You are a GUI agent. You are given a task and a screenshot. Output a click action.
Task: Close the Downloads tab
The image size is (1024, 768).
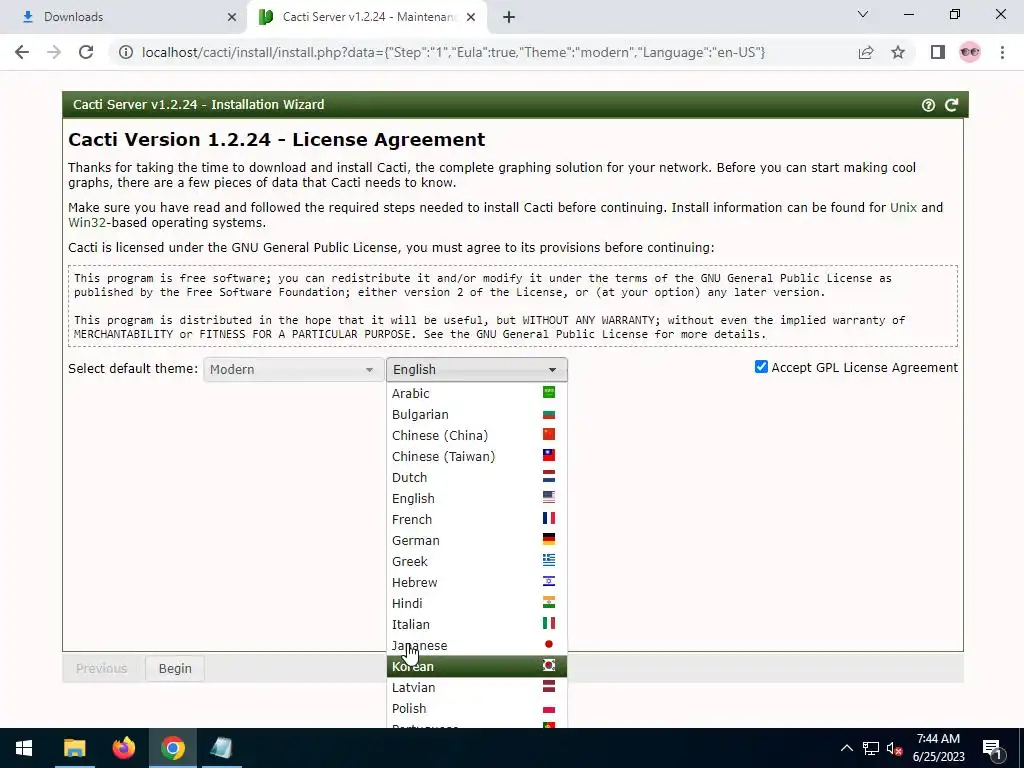tap(231, 17)
